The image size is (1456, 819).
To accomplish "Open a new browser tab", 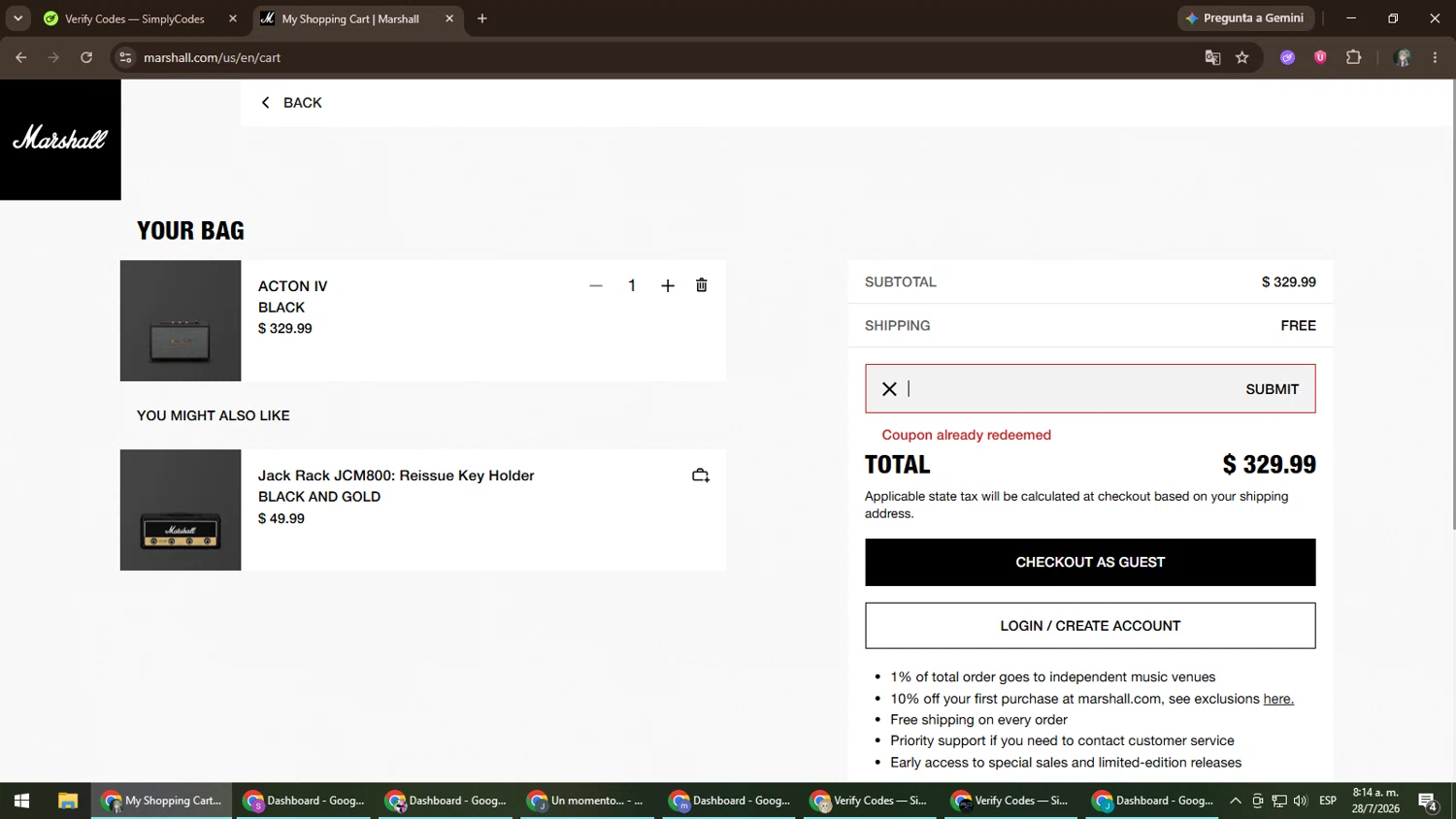I will [482, 18].
